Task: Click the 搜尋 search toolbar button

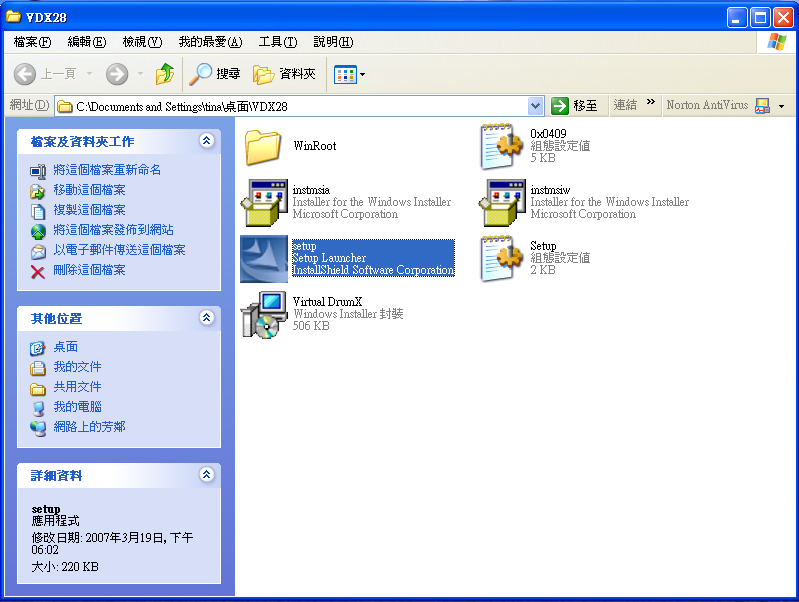Action: tap(215, 74)
